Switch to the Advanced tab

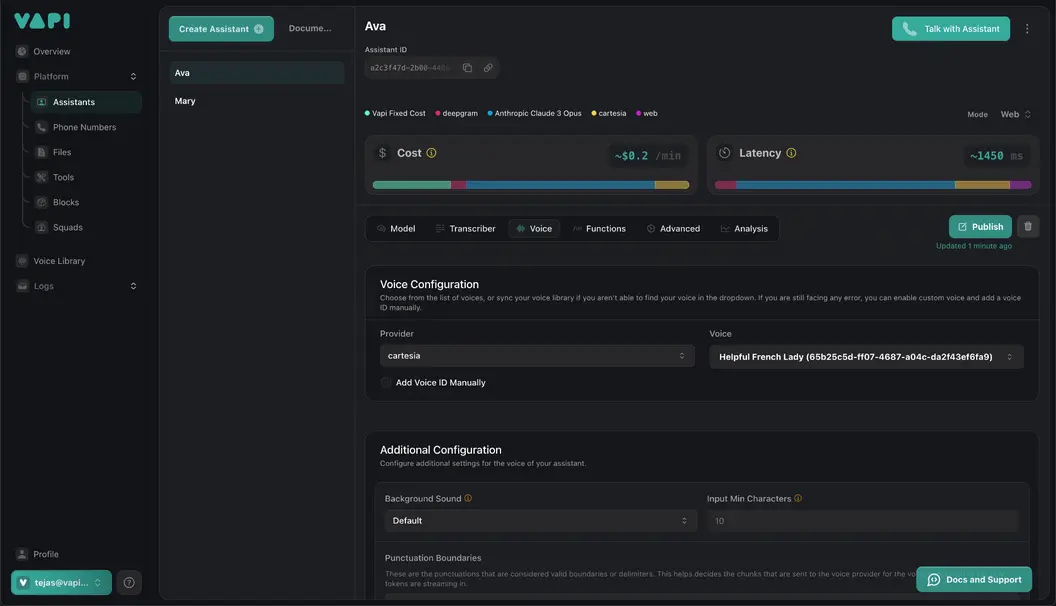pos(673,229)
